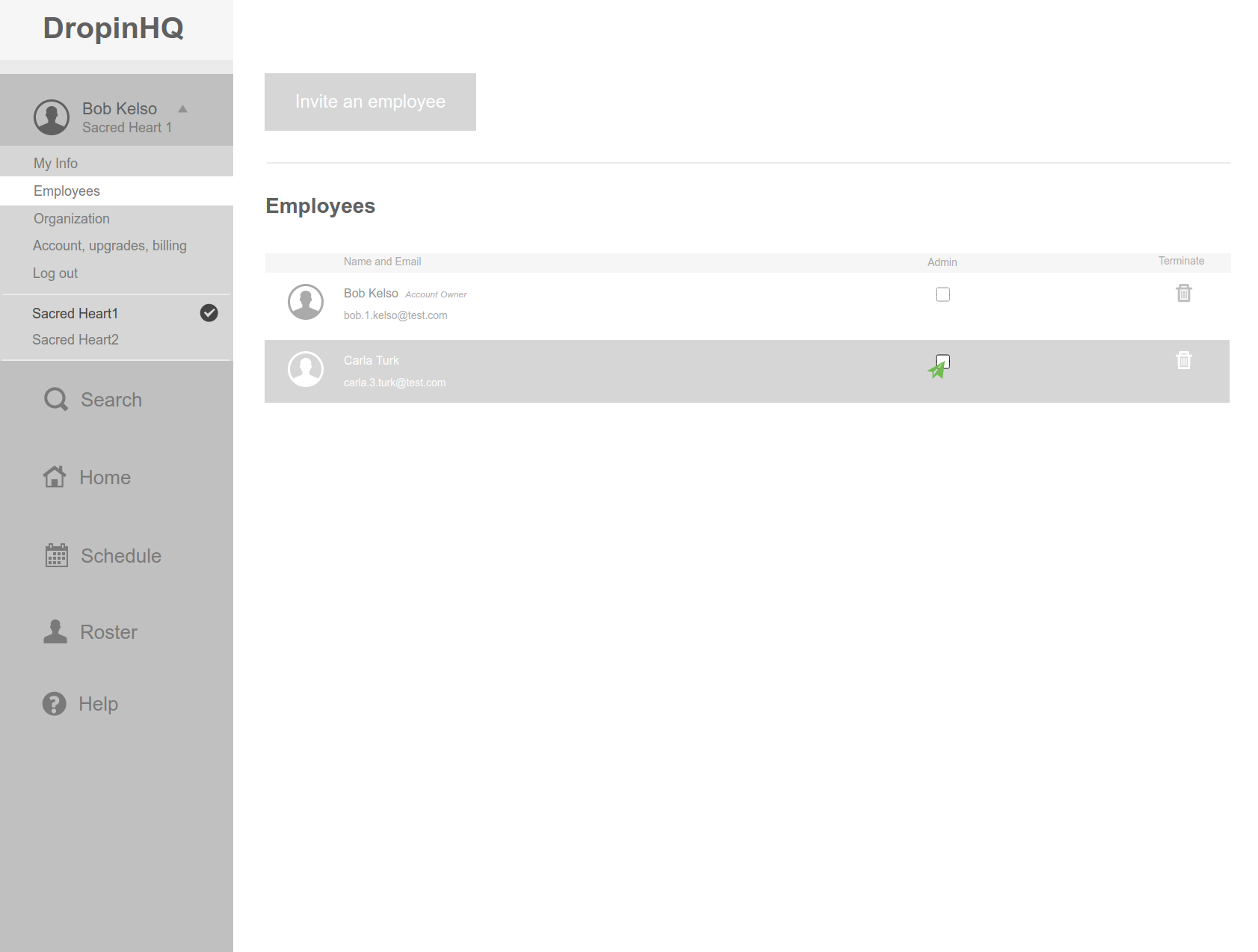Toggle Admin checkbox for Carla Turk

[943, 362]
